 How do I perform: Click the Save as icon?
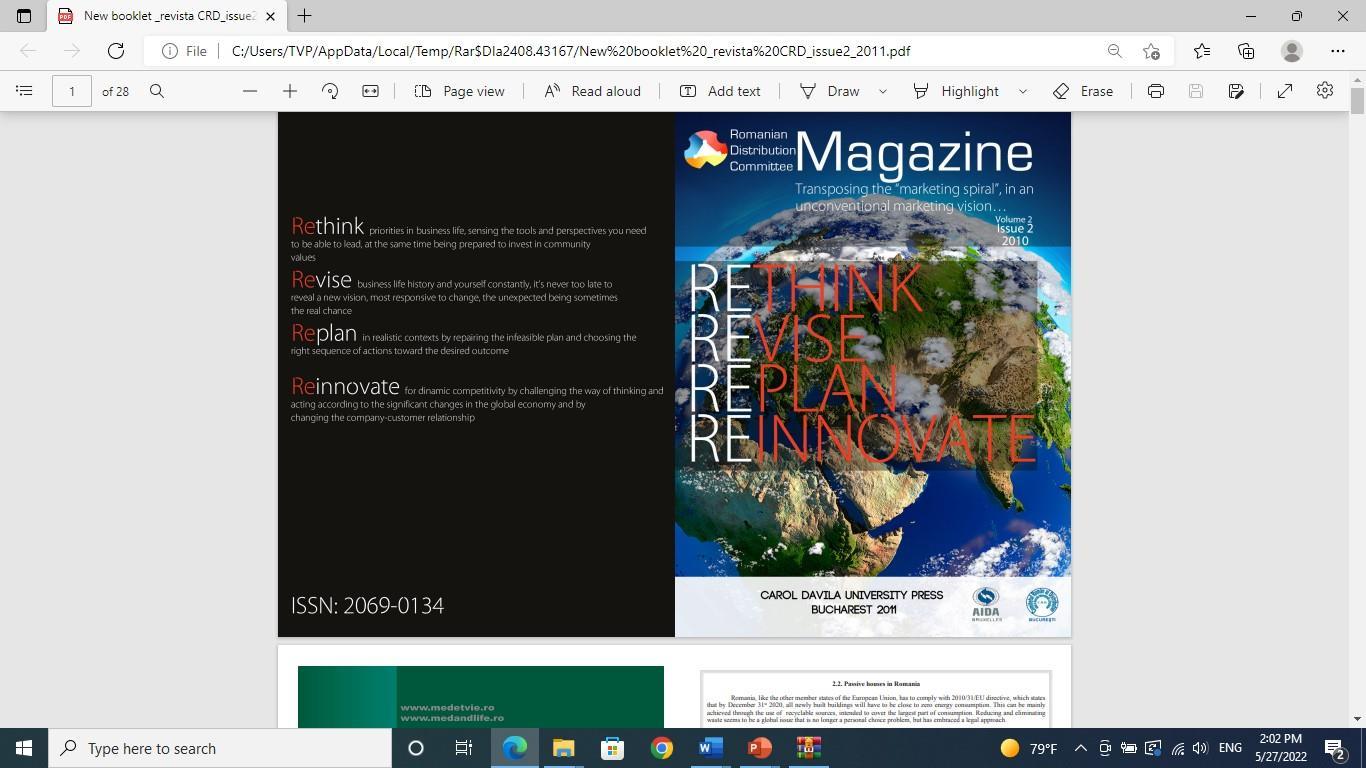pyautogui.click(x=1236, y=91)
